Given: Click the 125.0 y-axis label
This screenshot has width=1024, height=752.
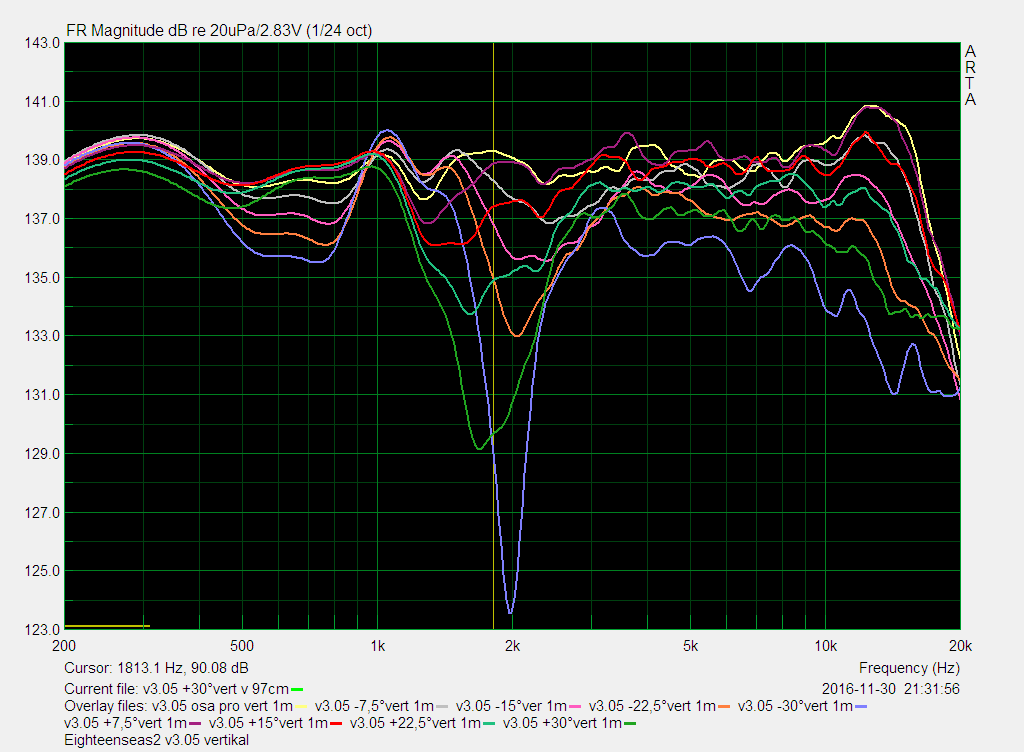Looking at the screenshot, I should tap(42, 571).
